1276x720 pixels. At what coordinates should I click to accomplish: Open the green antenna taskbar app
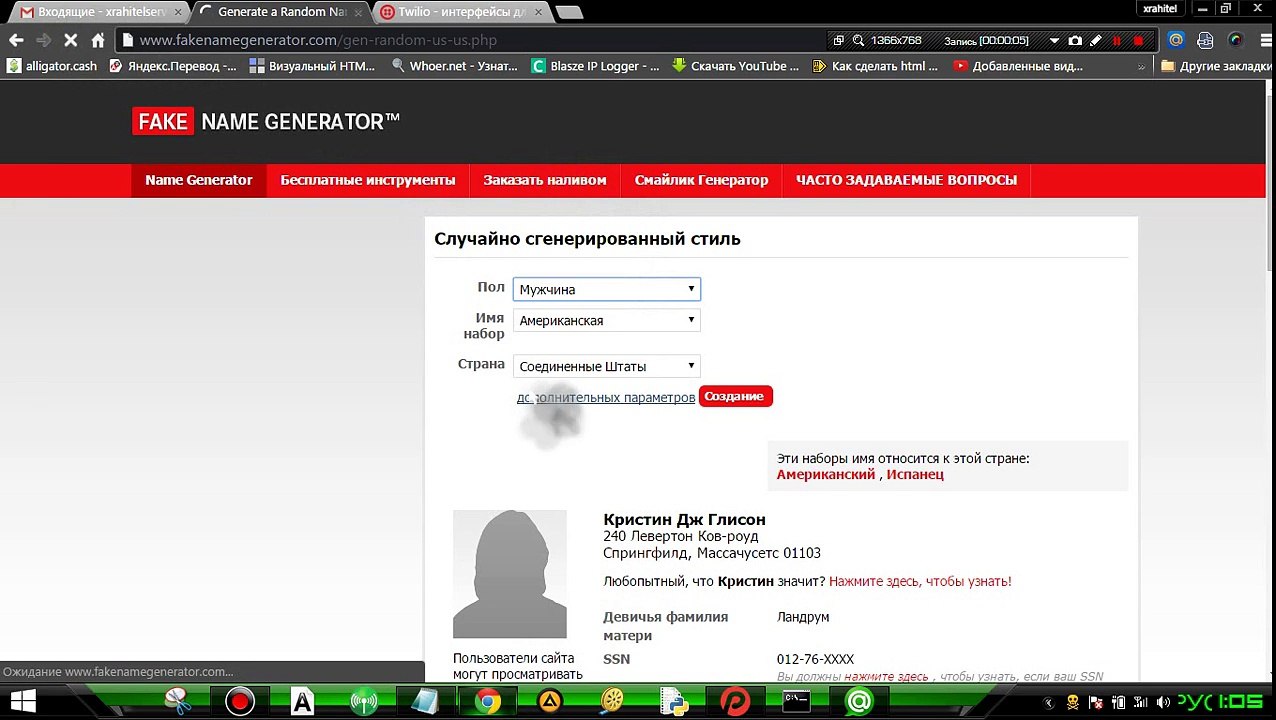[364, 702]
